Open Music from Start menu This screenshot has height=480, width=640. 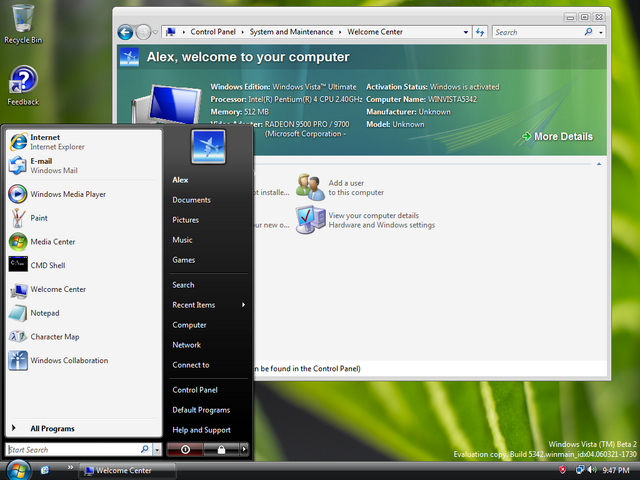point(182,240)
